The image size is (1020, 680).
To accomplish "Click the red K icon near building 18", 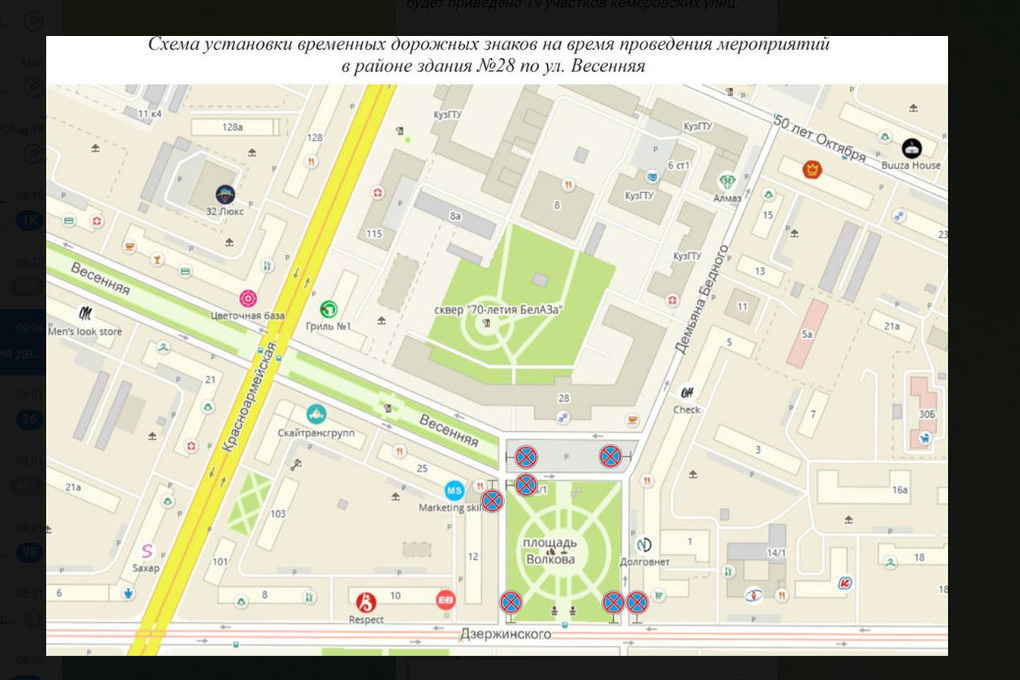I will click(x=845, y=582).
